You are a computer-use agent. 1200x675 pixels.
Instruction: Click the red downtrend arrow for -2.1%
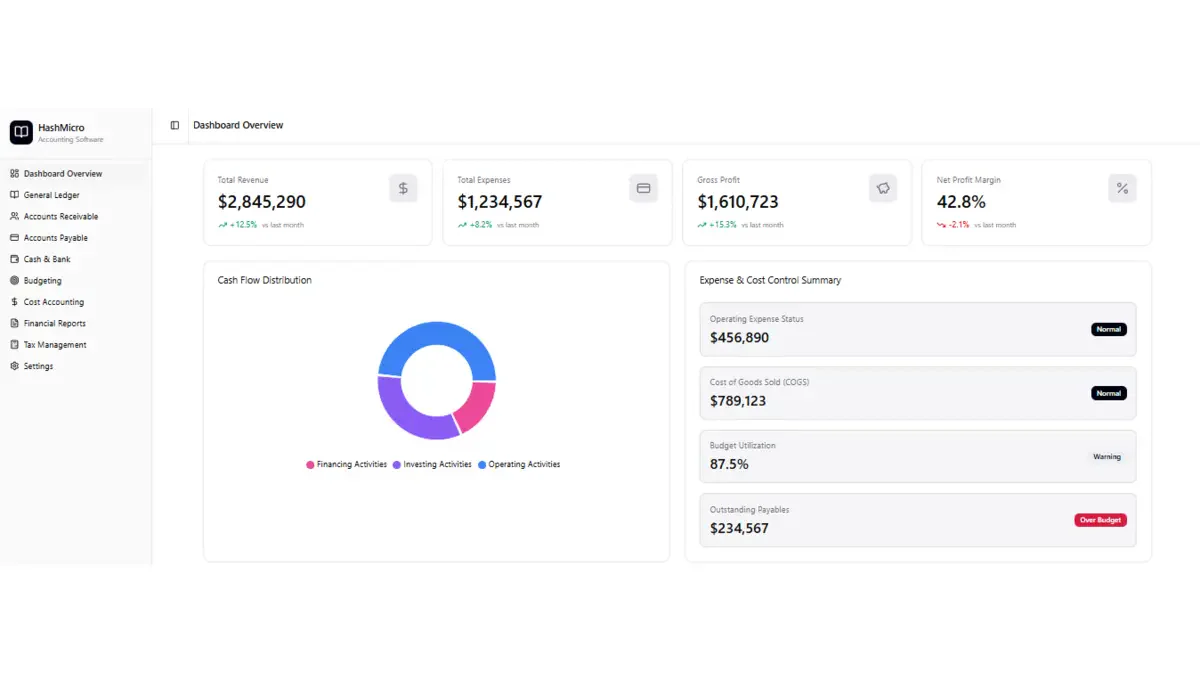coord(941,225)
